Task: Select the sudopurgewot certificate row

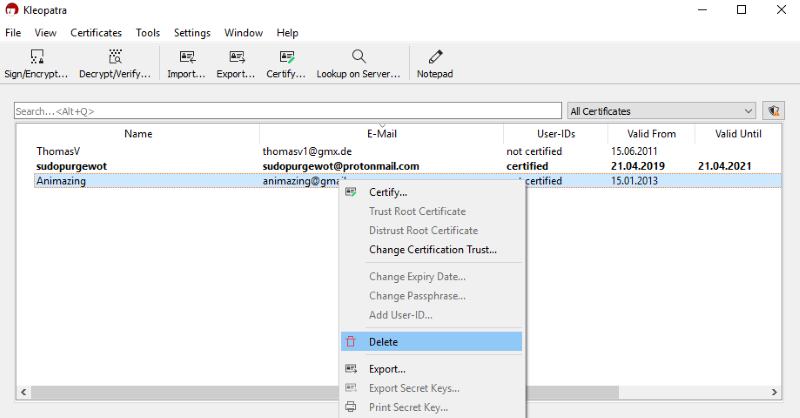Action: (407, 166)
